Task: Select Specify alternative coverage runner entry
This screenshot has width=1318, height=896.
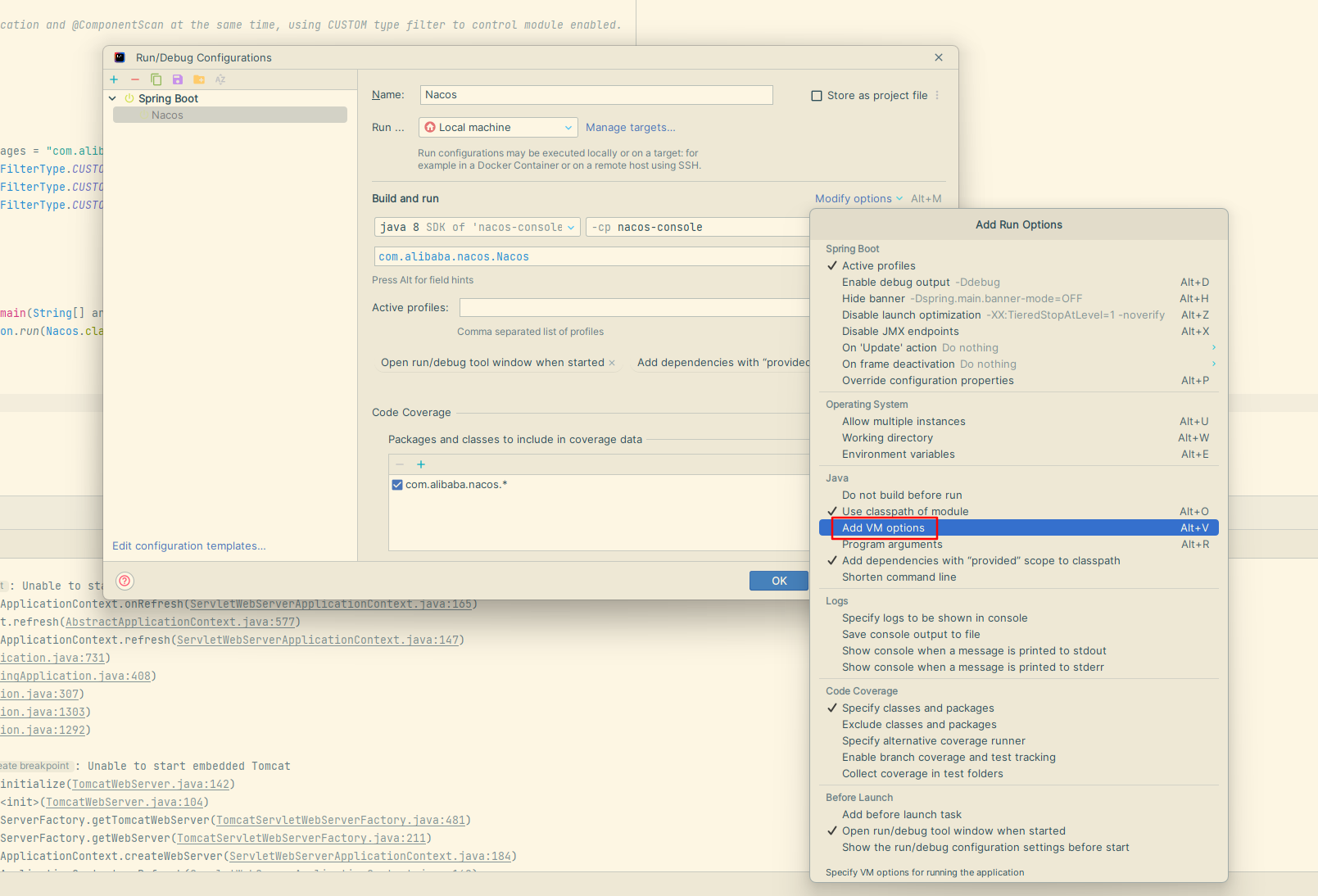Action: tap(1019, 740)
